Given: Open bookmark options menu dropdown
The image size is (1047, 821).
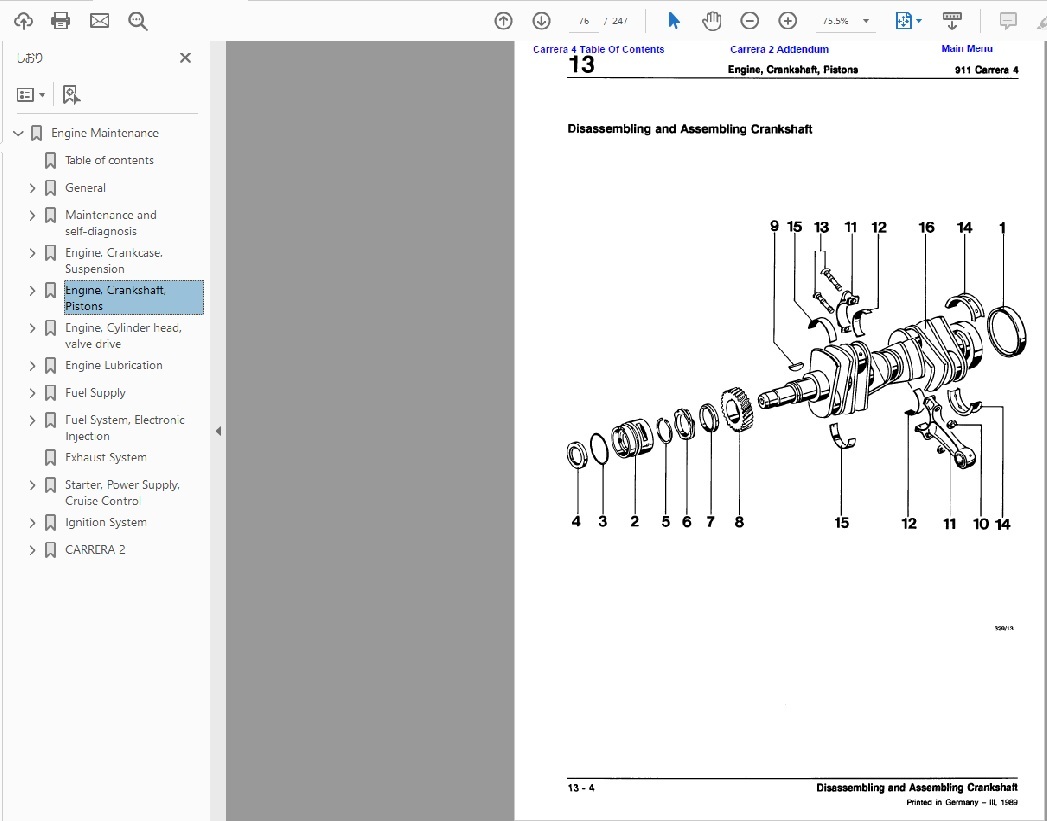Looking at the screenshot, I should coord(31,95).
